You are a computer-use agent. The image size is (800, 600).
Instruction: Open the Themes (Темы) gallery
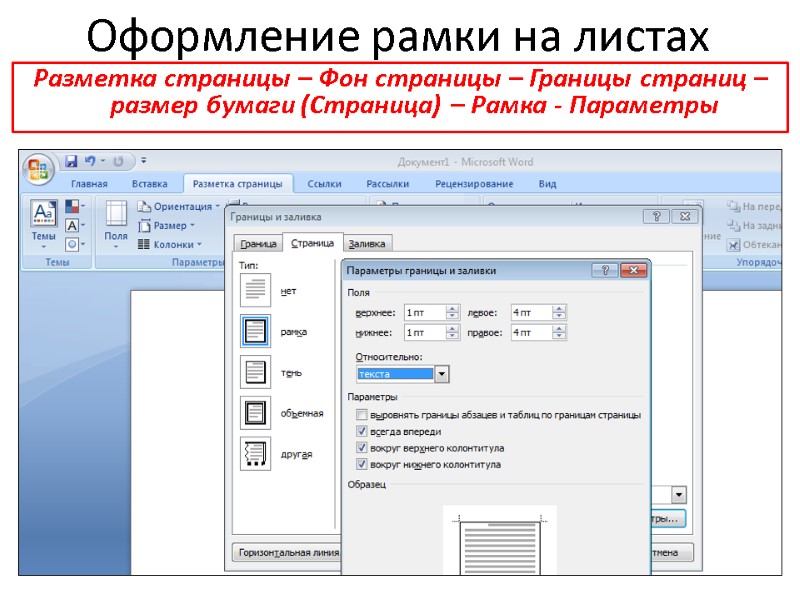43,224
